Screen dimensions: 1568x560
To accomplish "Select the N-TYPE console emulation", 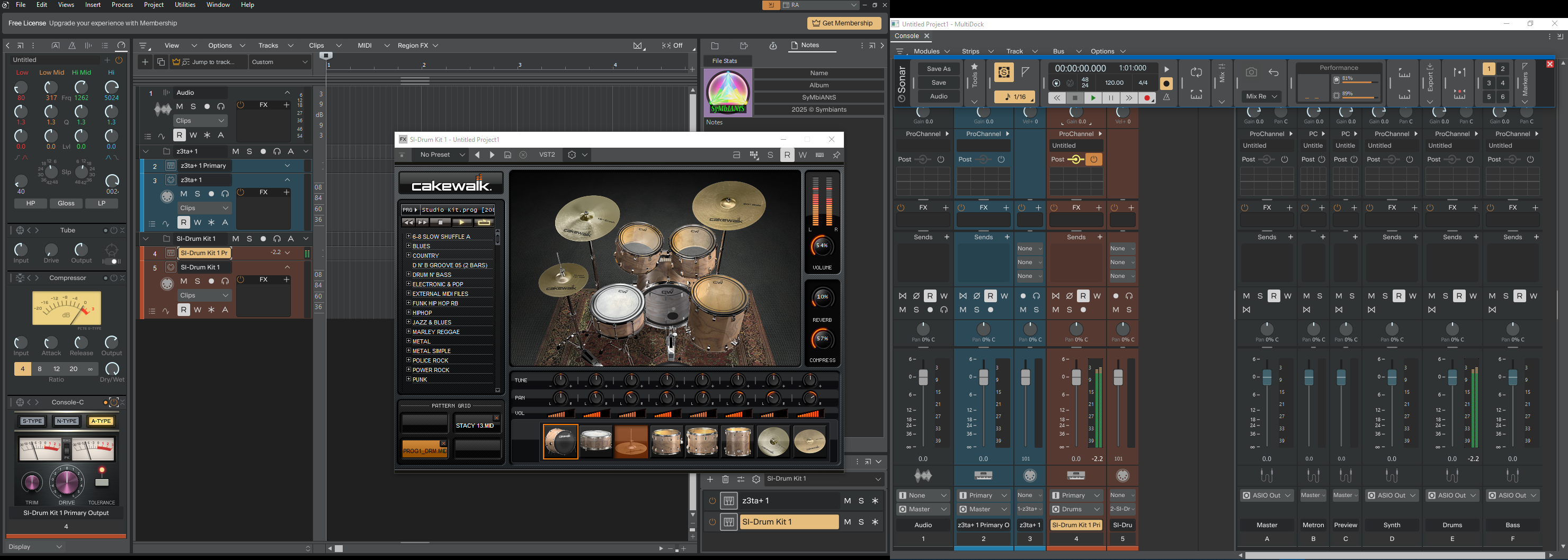I will click(x=66, y=421).
